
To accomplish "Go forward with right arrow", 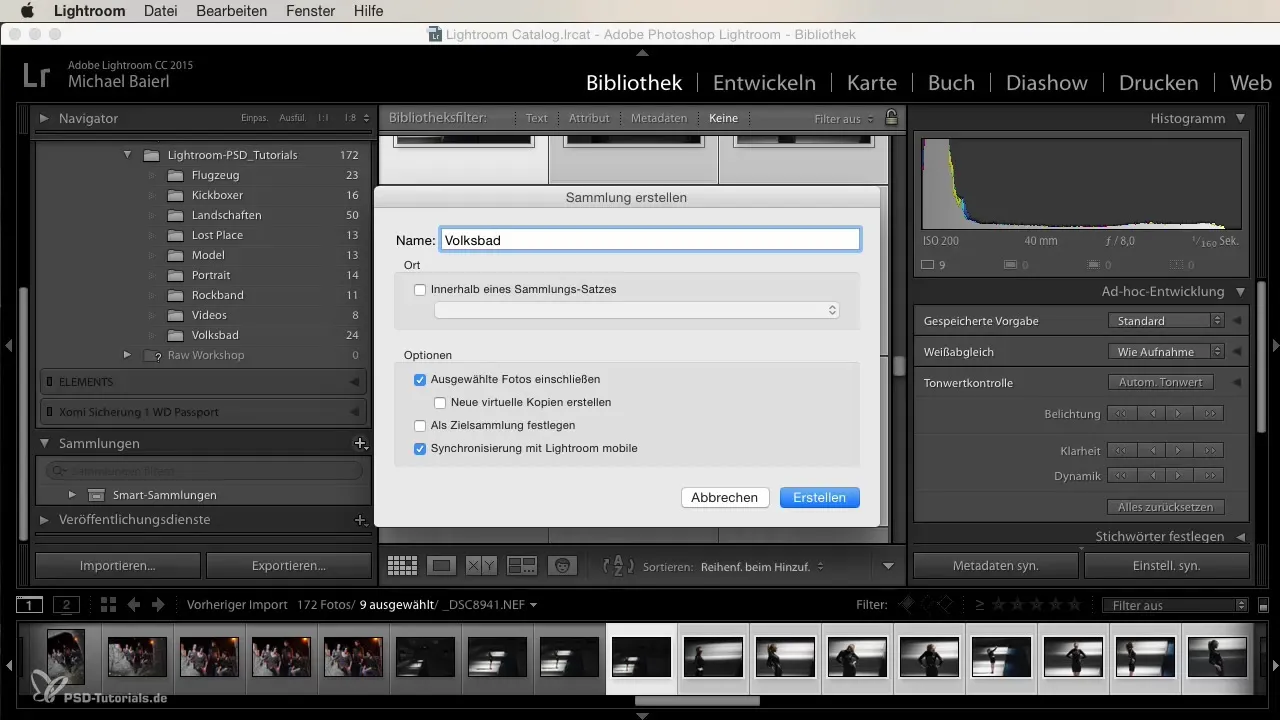I will click(x=159, y=605).
